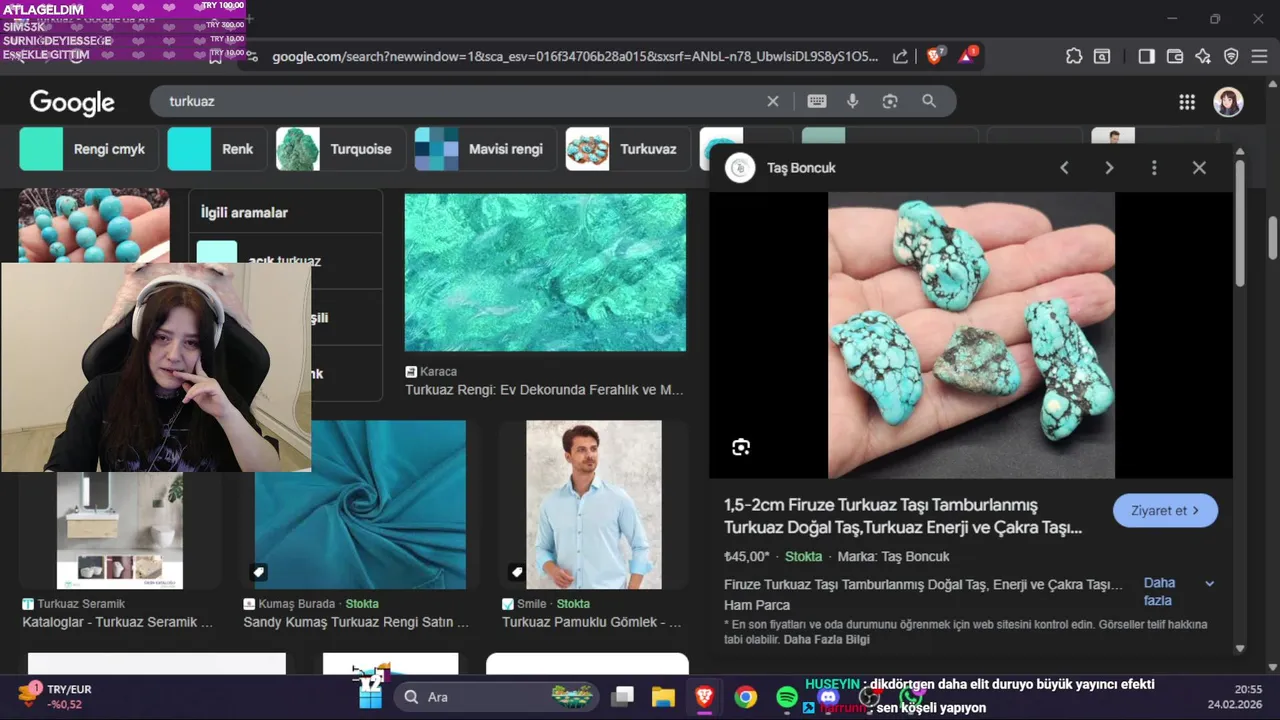The image size is (1280, 720).
Task: Share this page from address bar
Action: (900, 57)
